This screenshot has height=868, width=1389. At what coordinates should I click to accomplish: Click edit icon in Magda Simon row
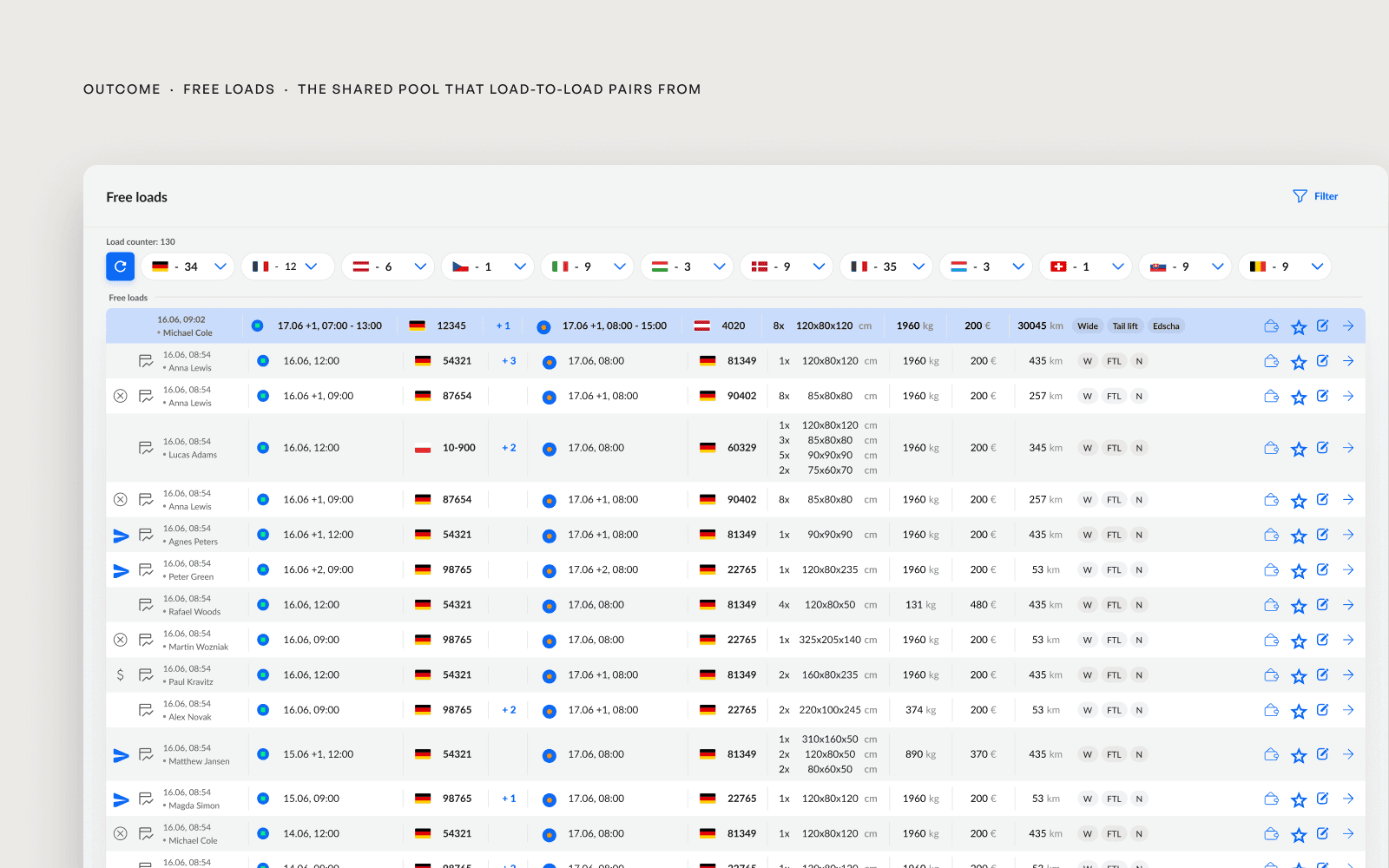pos(1323,798)
